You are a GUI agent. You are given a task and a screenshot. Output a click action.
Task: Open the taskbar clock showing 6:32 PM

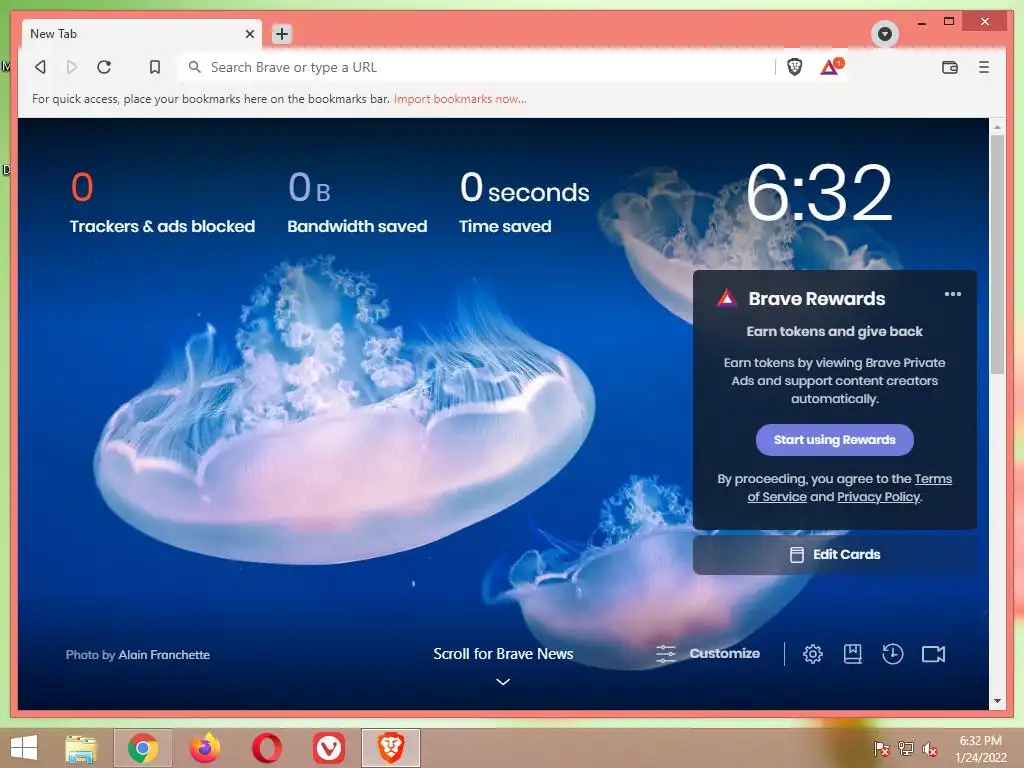pos(981,748)
